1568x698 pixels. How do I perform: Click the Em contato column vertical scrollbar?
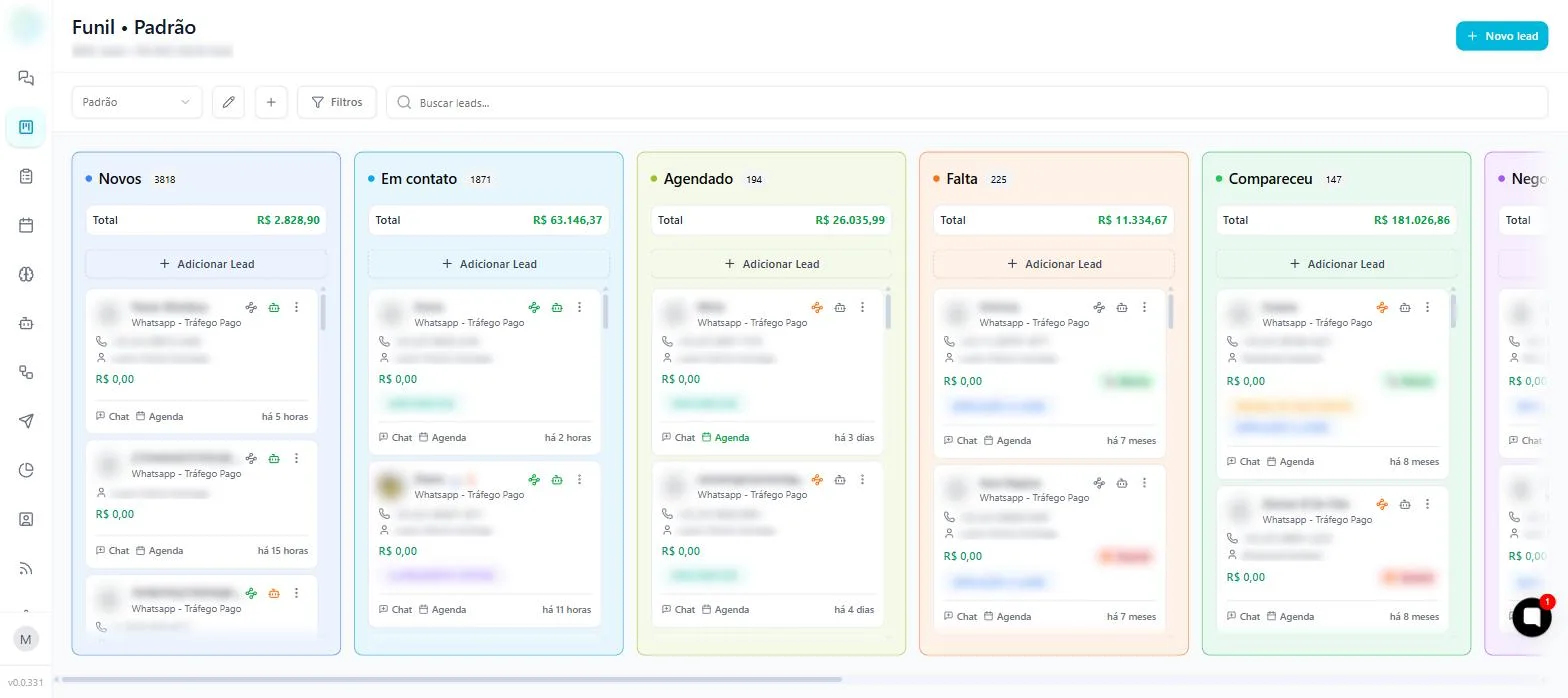click(x=606, y=312)
